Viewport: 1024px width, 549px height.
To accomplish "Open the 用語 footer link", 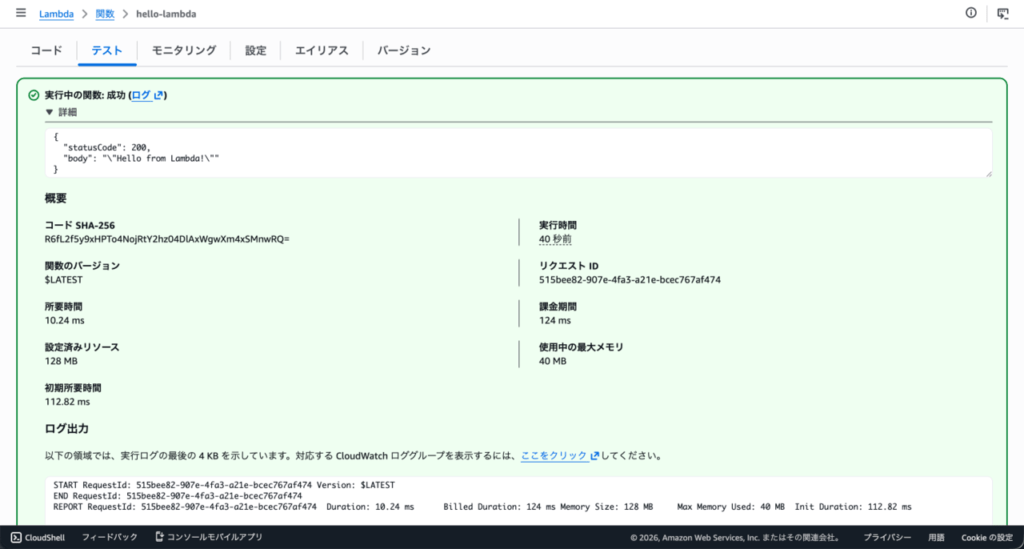I will [936, 537].
